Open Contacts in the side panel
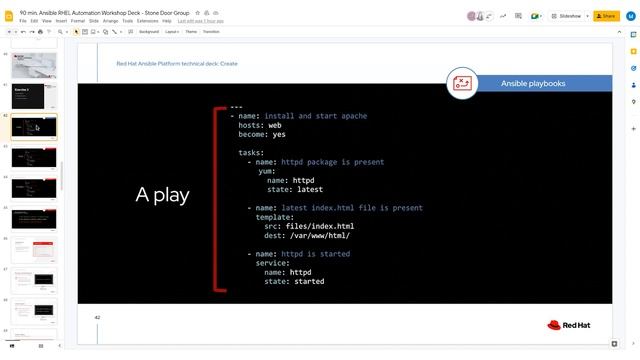This screenshot has height=360, width=640. coord(633,85)
